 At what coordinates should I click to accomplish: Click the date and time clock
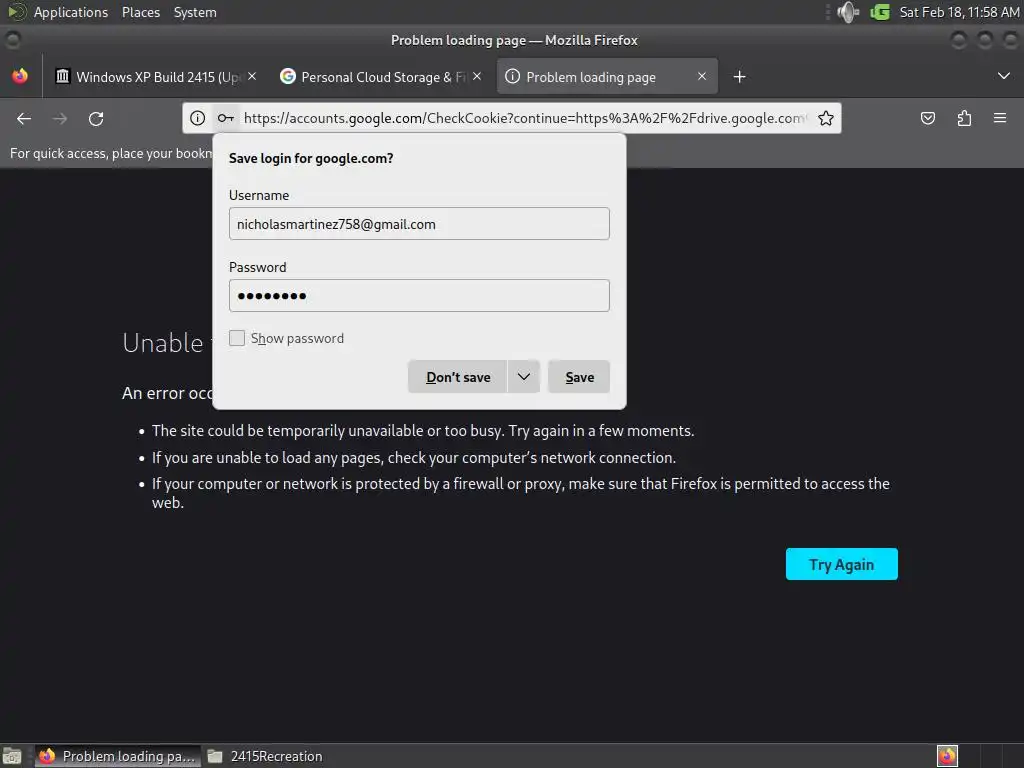959,12
